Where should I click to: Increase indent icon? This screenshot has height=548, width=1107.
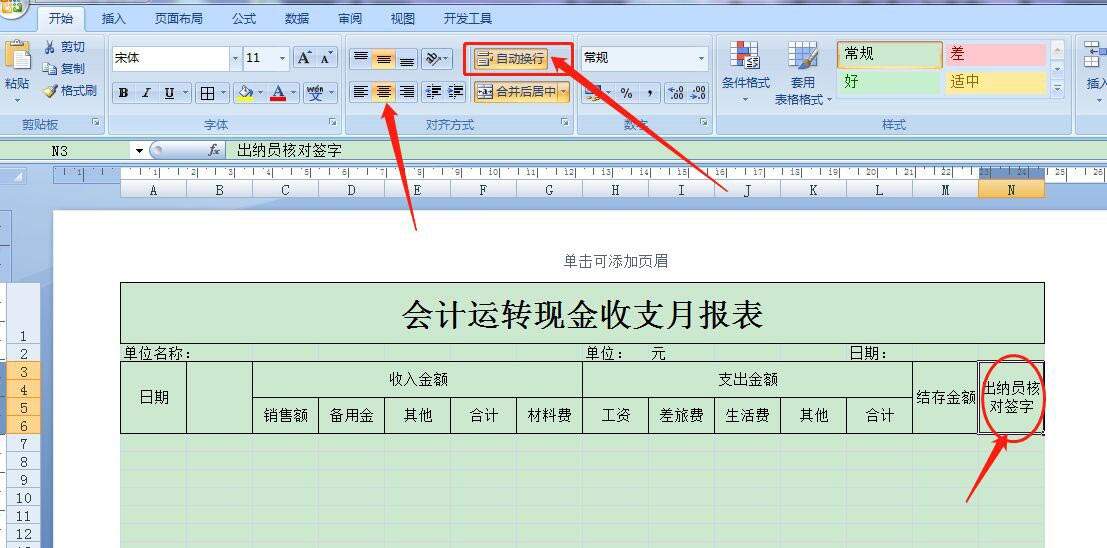[456, 92]
